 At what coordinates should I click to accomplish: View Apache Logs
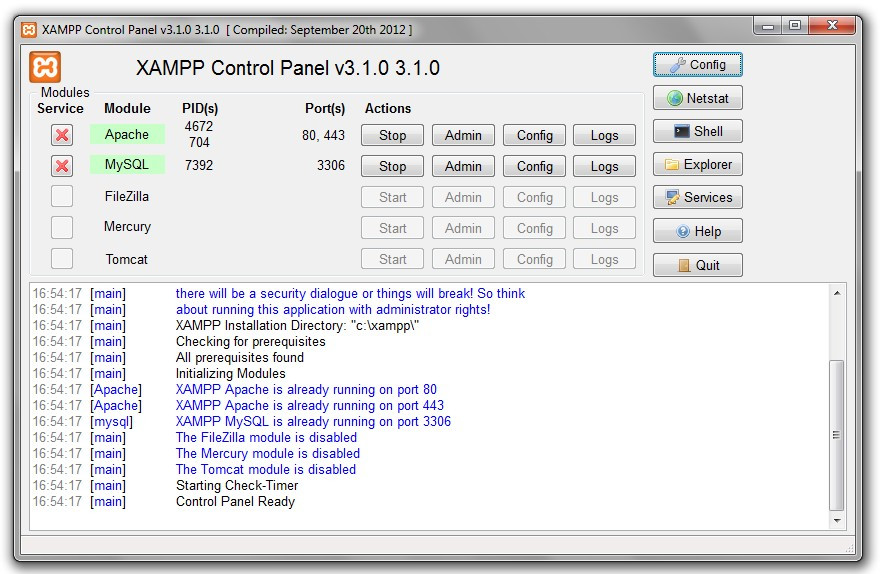tap(605, 135)
